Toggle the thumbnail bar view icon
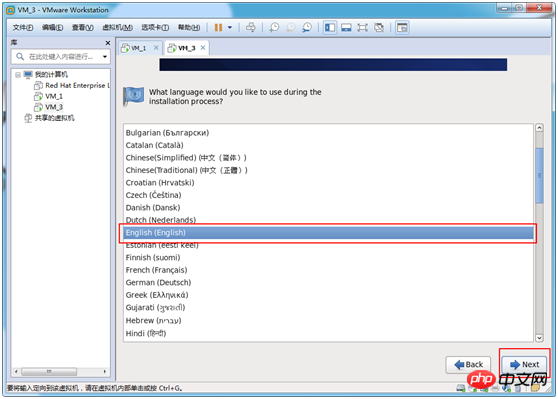The width and height of the screenshot is (558, 399). (x=346, y=27)
